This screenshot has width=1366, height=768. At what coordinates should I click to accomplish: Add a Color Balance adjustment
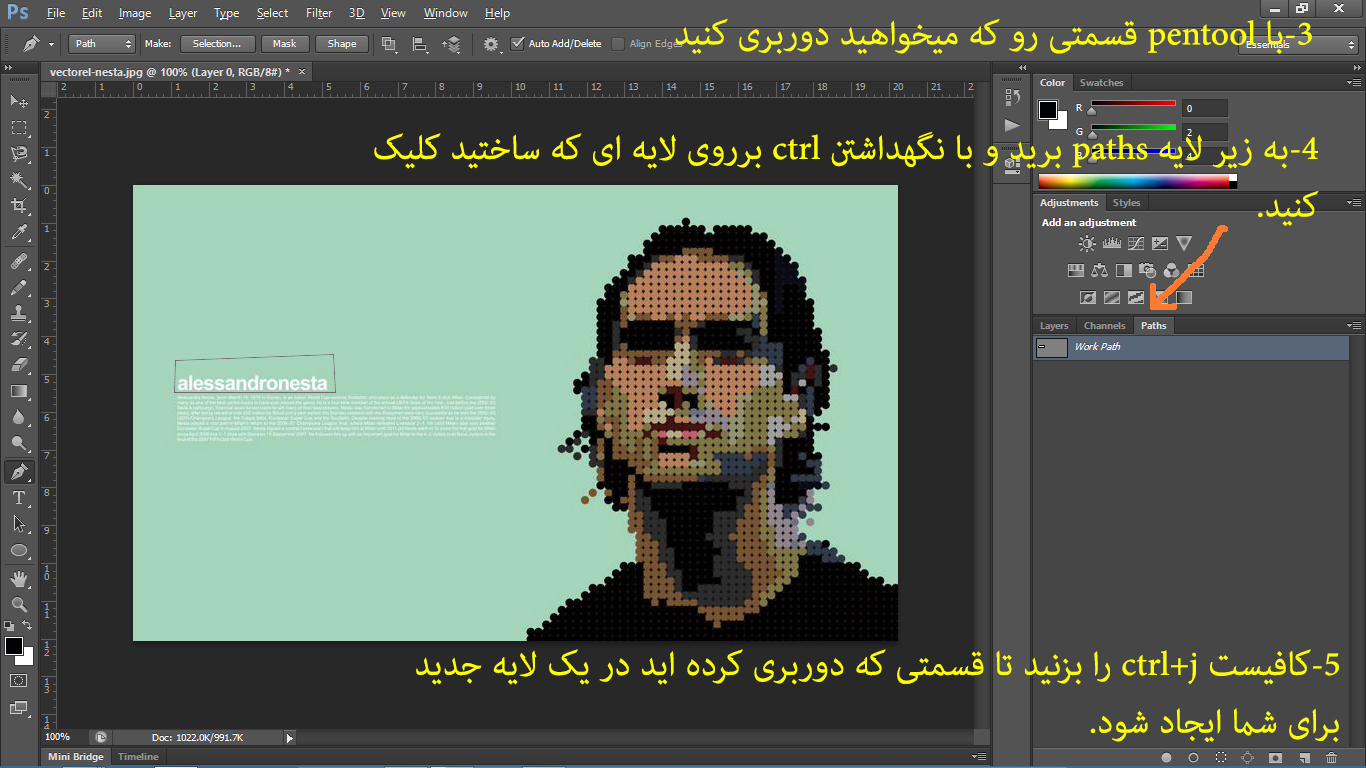coord(1099,270)
